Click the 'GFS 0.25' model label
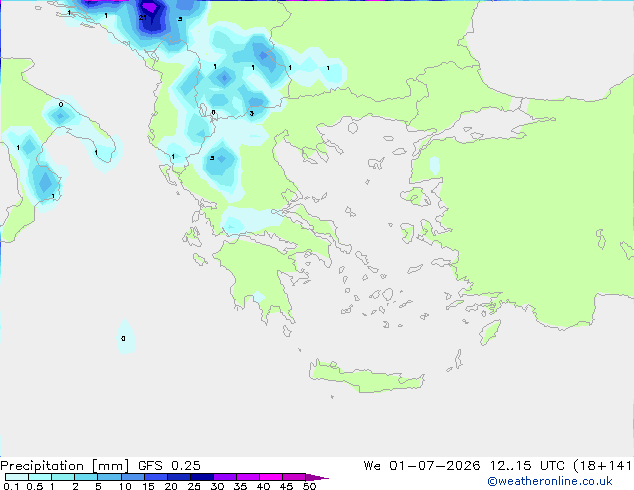Image resolution: width=634 pixels, height=490 pixels. coord(169,466)
